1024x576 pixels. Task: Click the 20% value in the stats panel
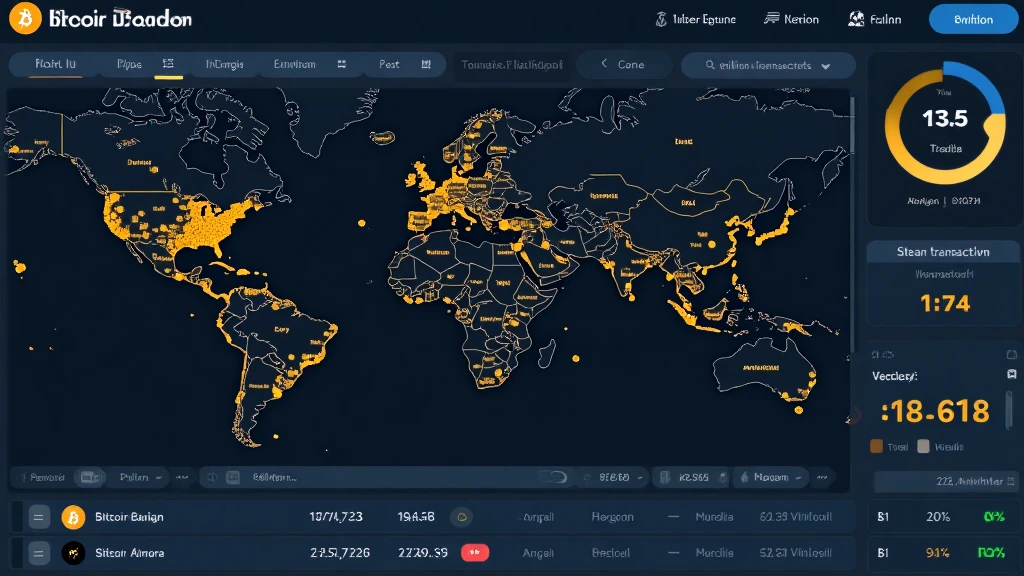pyautogui.click(x=938, y=517)
